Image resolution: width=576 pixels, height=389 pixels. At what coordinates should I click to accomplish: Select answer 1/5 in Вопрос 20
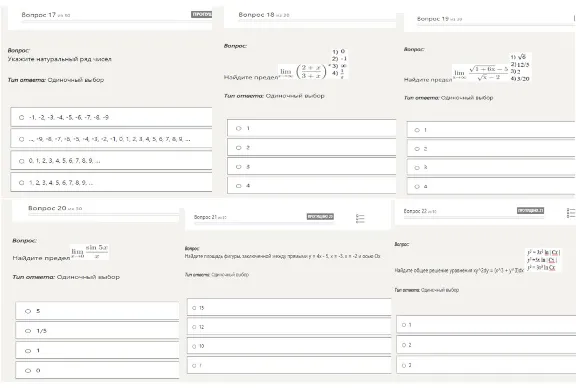(x=97, y=331)
